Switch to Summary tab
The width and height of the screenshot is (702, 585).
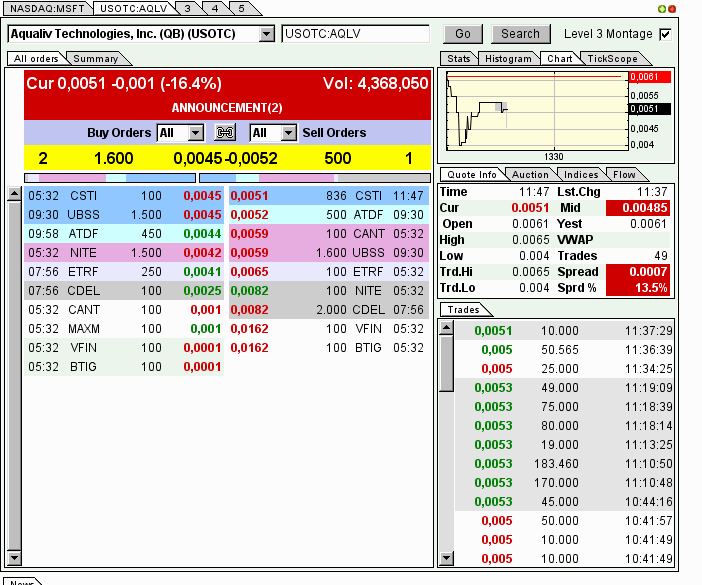[95, 59]
